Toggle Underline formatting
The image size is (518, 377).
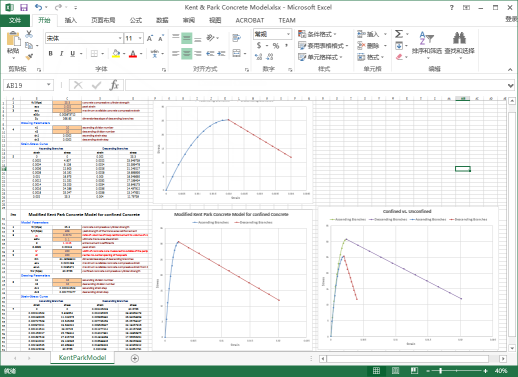(72, 53)
